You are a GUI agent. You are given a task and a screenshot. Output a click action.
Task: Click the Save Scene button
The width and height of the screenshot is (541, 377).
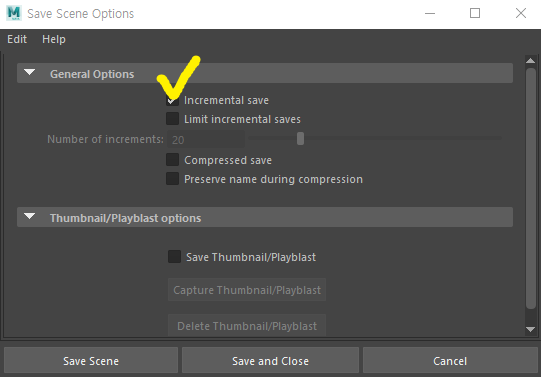pyautogui.click(x=91, y=360)
